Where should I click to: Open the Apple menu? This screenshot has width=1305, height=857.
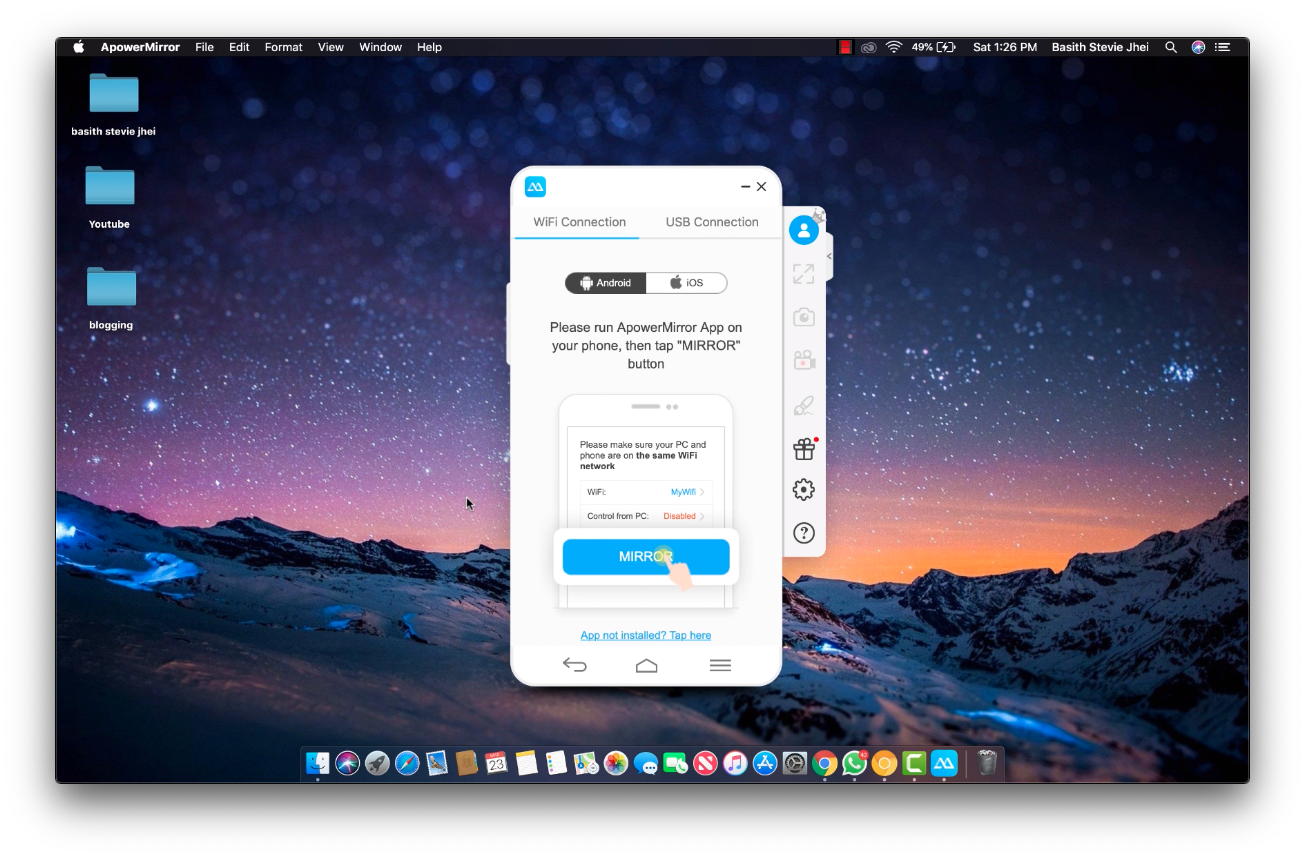tap(78, 47)
